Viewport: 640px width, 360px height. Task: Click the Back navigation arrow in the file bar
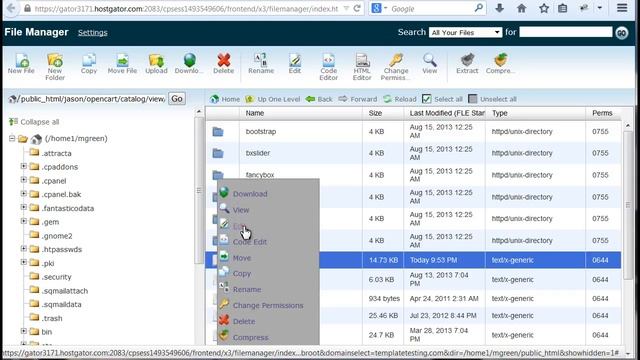point(319,99)
